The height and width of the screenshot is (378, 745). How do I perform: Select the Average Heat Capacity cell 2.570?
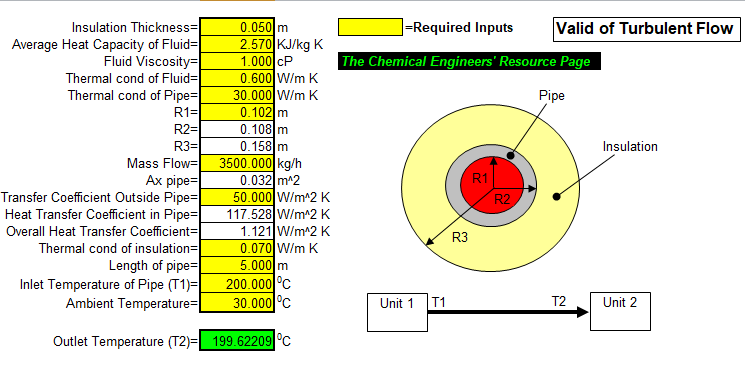pos(237,44)
